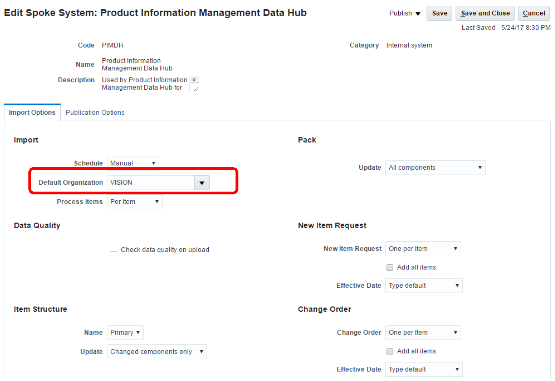Switch to the Import Options tab
The image size is (555, 381).
coord(32,113)
